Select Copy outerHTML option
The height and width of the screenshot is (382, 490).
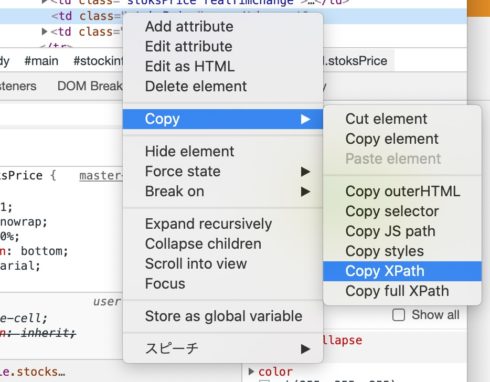[402, 192]
